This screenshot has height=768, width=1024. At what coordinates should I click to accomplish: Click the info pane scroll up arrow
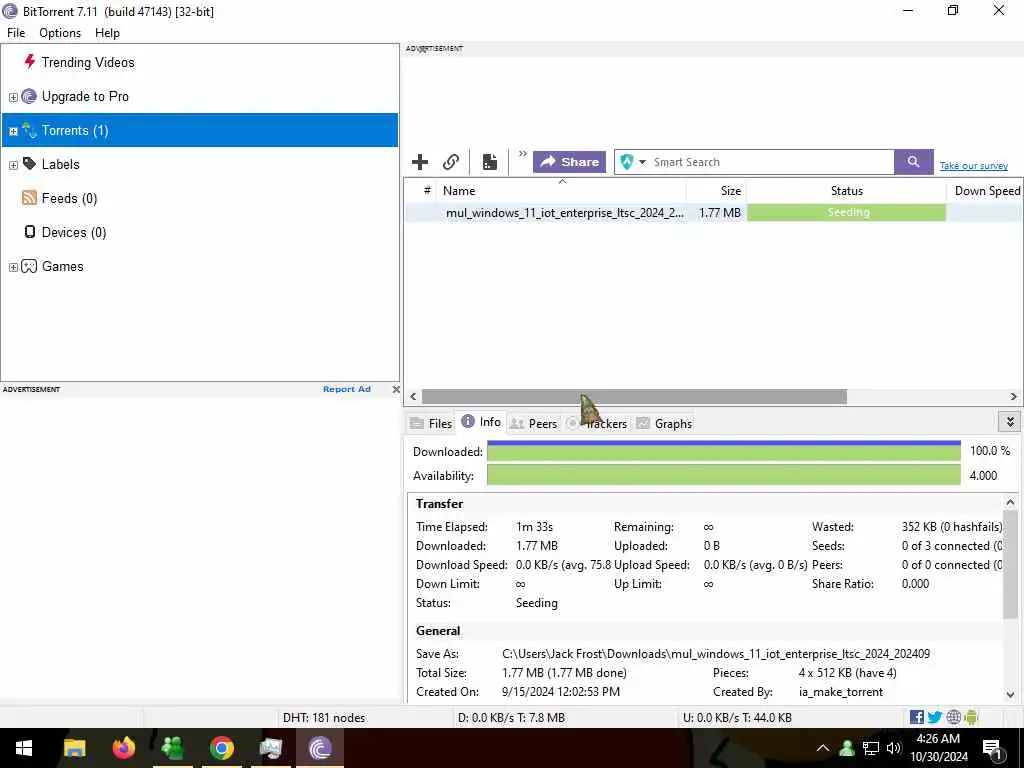[1010, 502]
